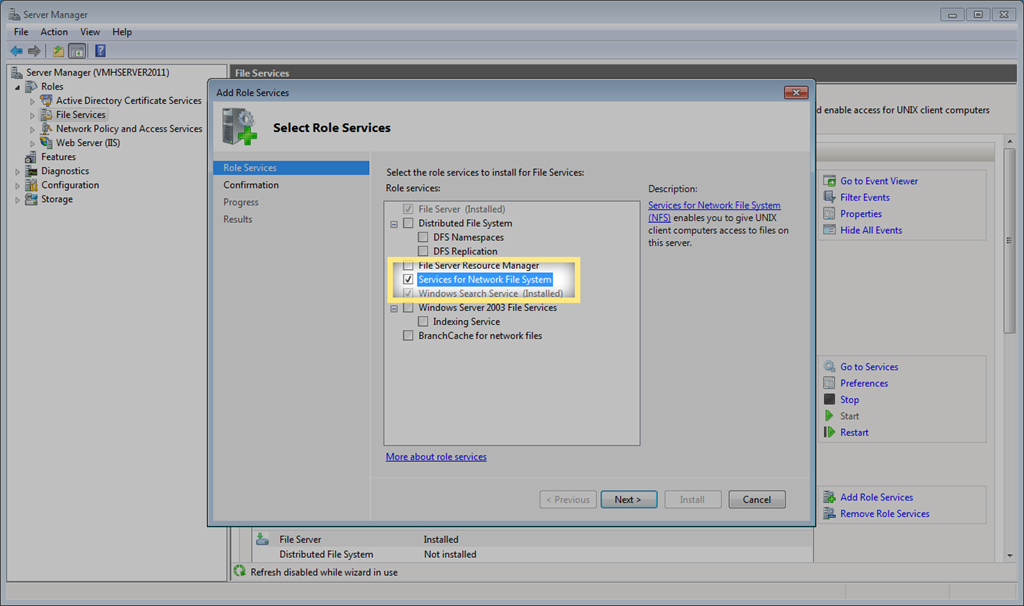Click the Properties icon in actions pane

pyautogui.click(x=829, y=214)
